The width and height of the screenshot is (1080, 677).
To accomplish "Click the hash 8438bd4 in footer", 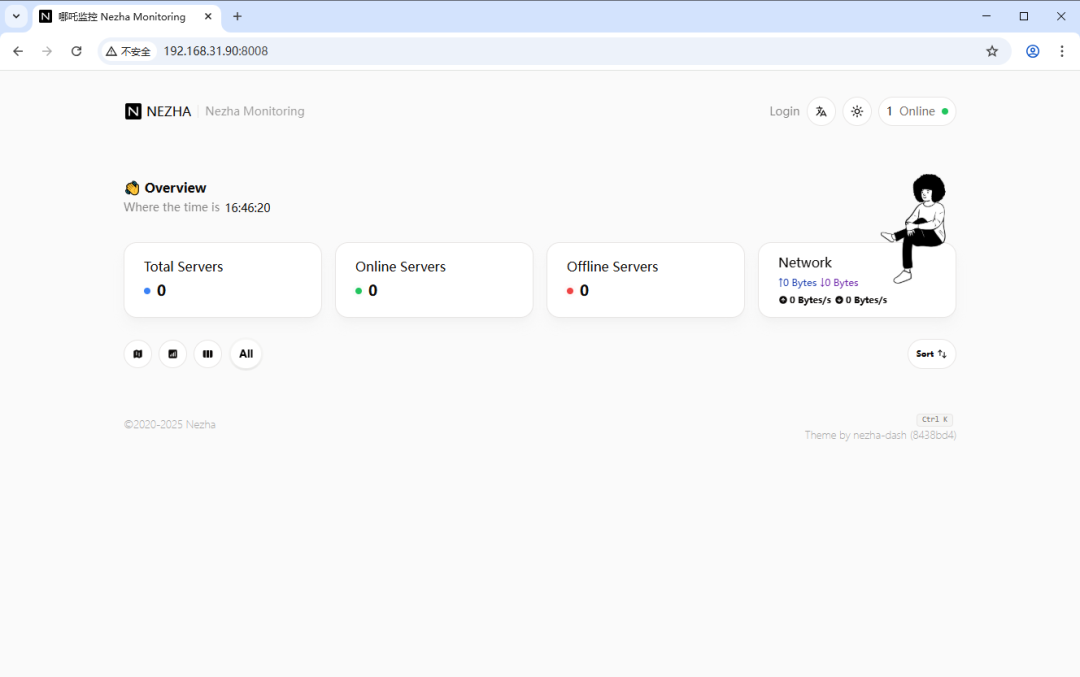I will [933, 435].
